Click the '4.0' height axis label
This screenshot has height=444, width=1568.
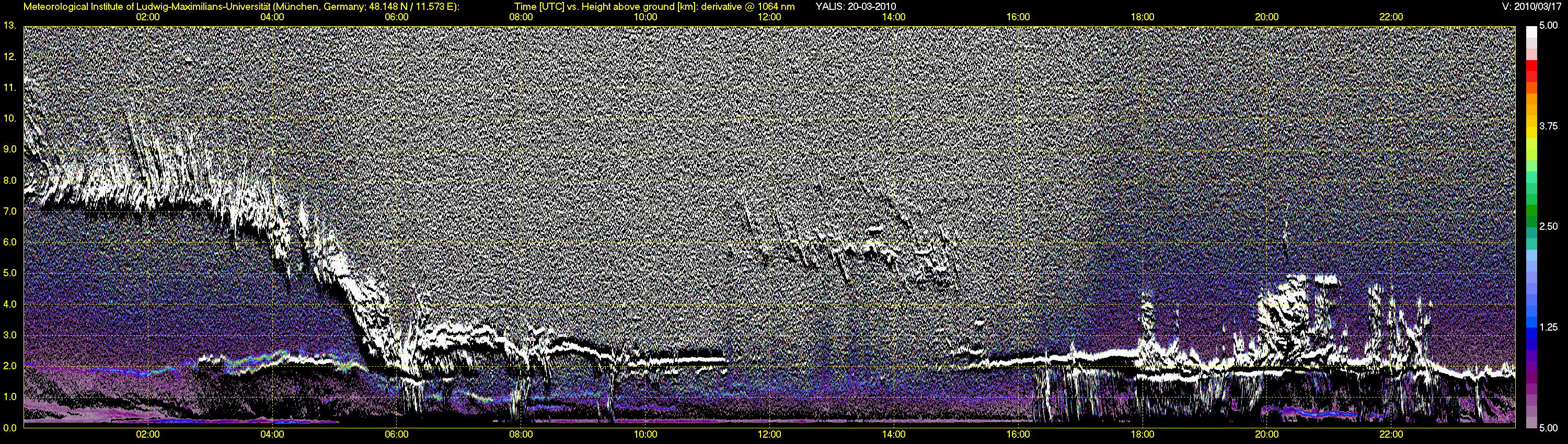[x=10, y=304]
